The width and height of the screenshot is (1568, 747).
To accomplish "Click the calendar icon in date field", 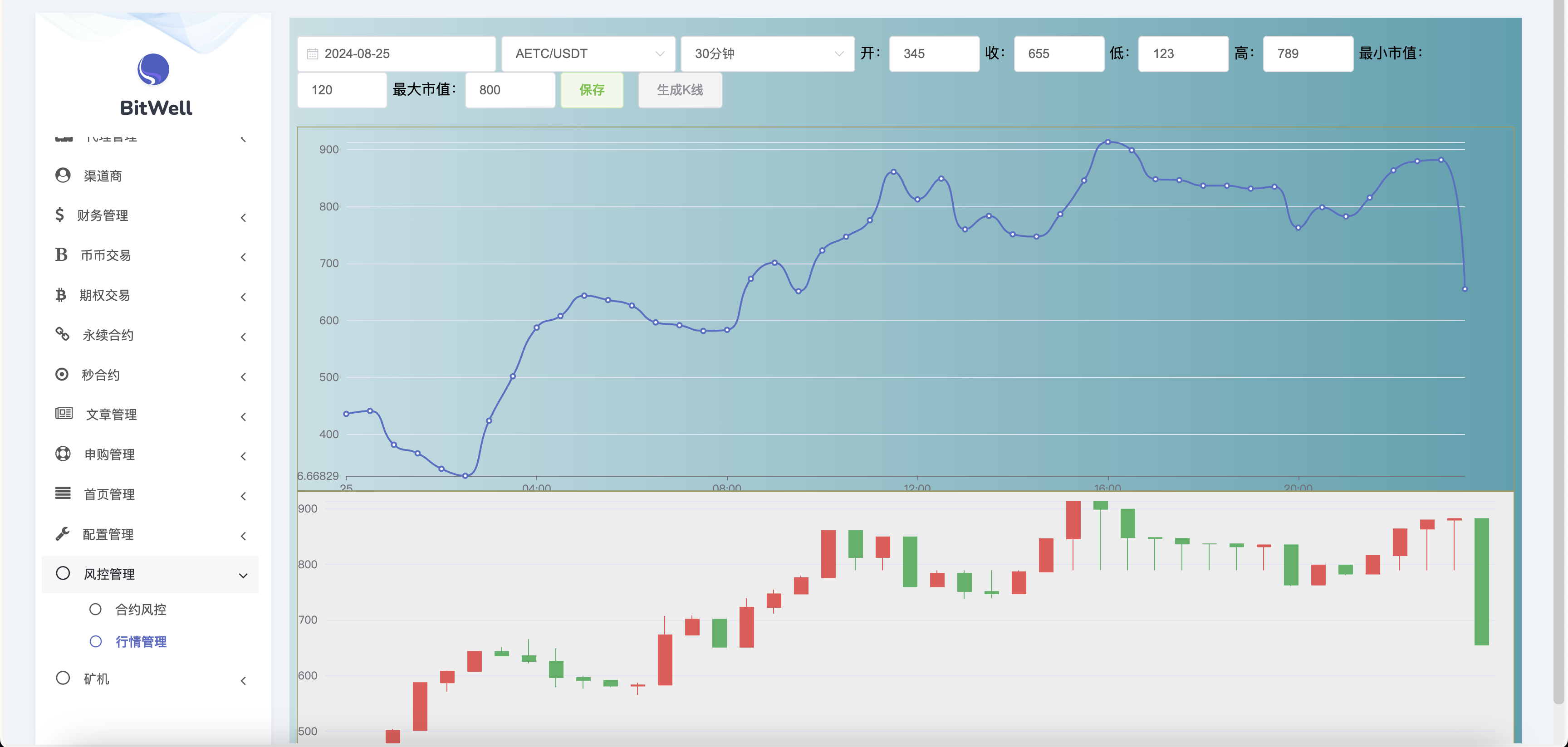I will (312, 54).
